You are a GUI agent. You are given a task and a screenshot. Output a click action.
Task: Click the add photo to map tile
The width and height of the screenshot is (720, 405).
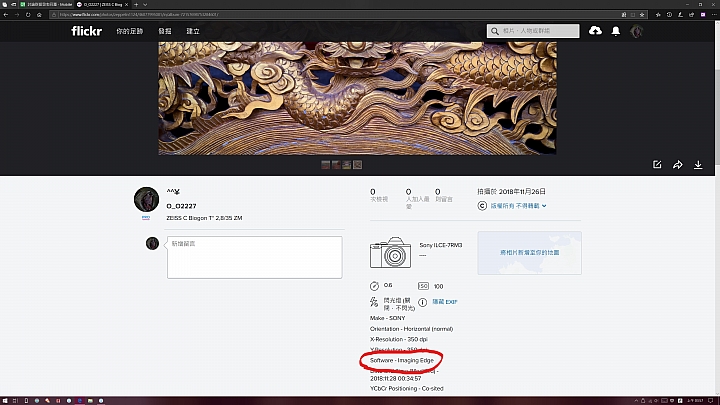529,253
